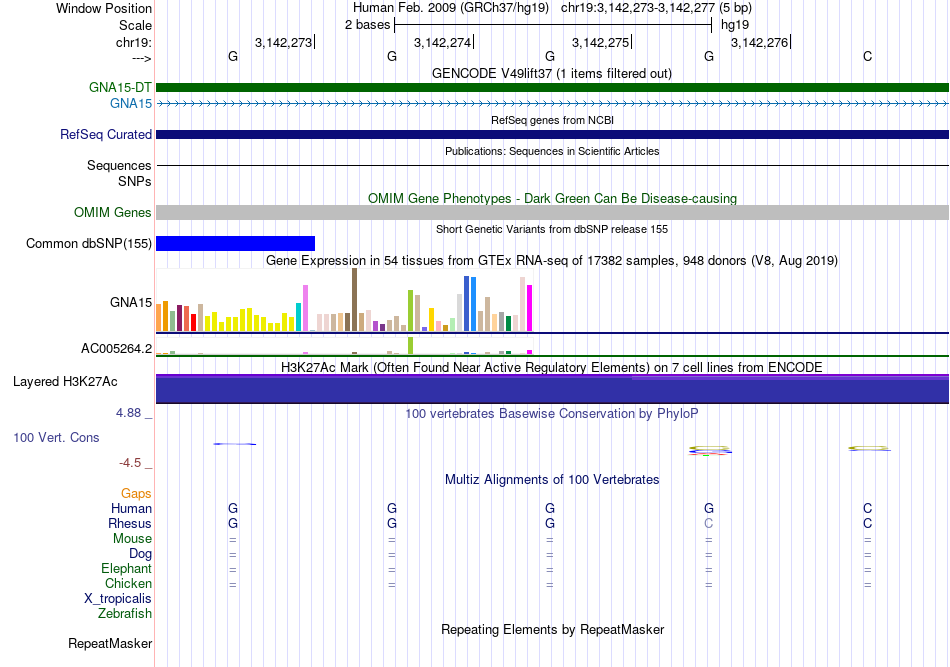Click the 2 bases scale bar

click(553, 25)
